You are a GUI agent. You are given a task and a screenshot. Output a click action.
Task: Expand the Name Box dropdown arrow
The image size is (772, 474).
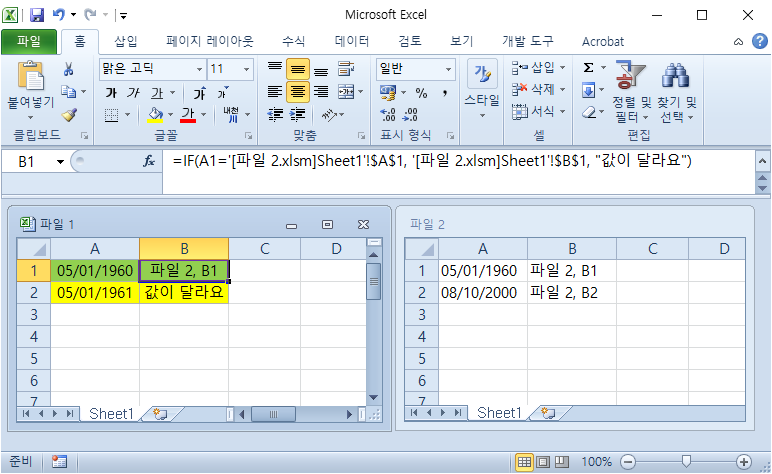tap(60, 161)
